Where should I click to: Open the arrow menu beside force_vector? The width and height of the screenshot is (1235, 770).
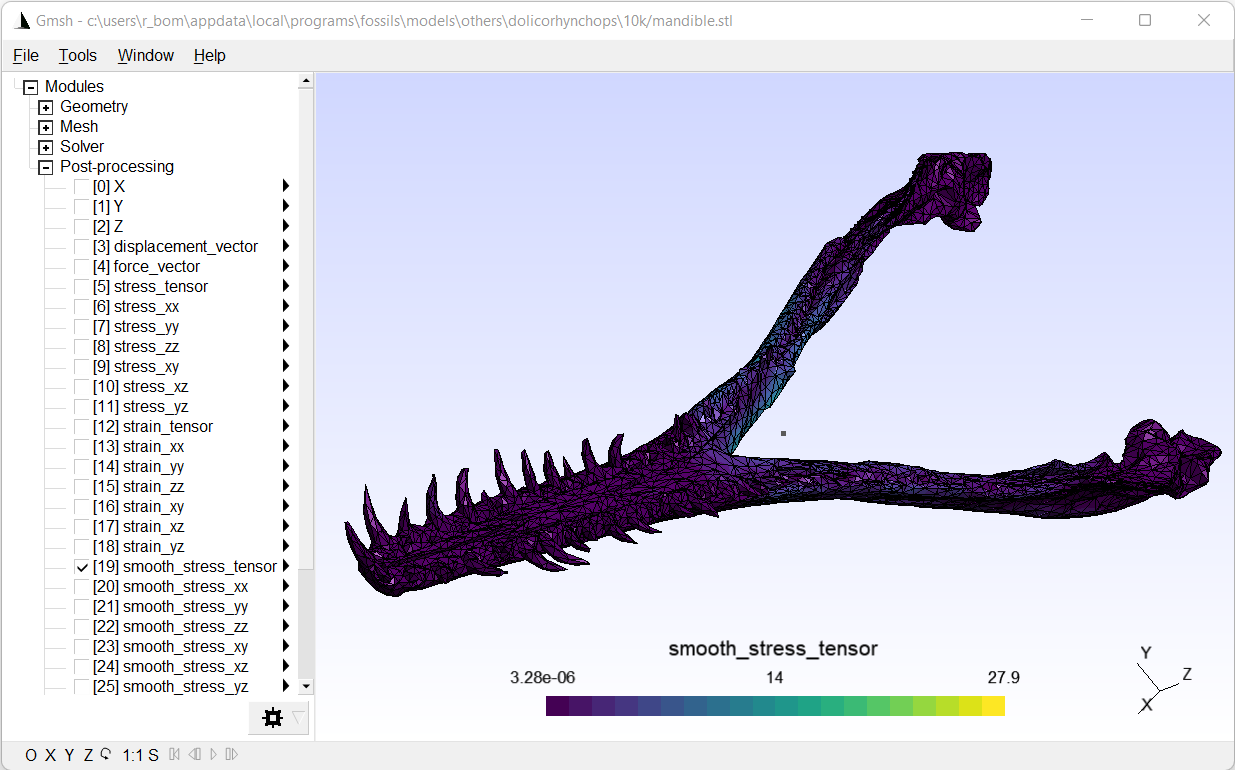(286, 267)
